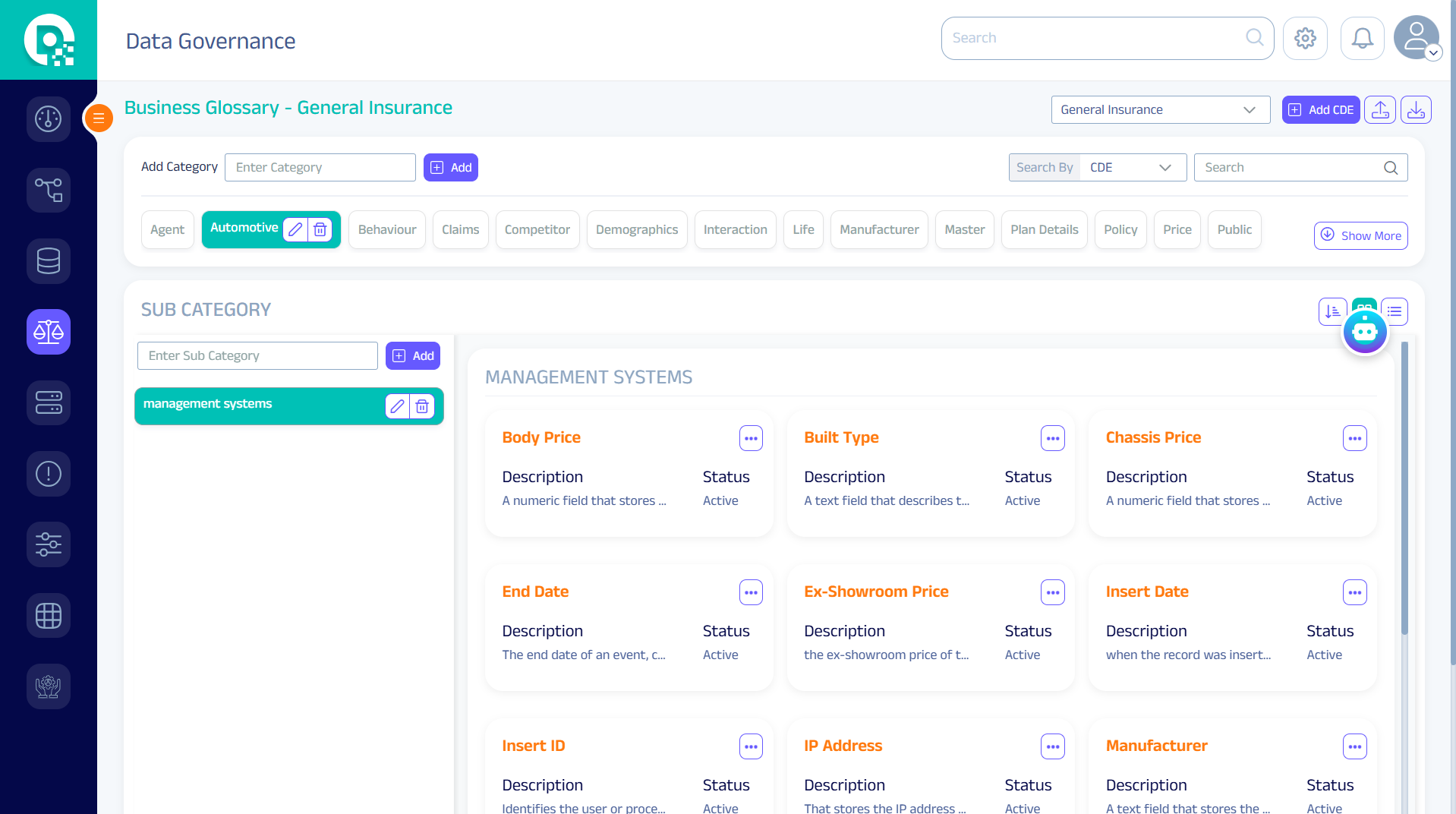Image resolution: width=1456 pixels, height=814 pixels.
Task: Expand the General Insurance dropdown
Action: (x=1160, y=110)
